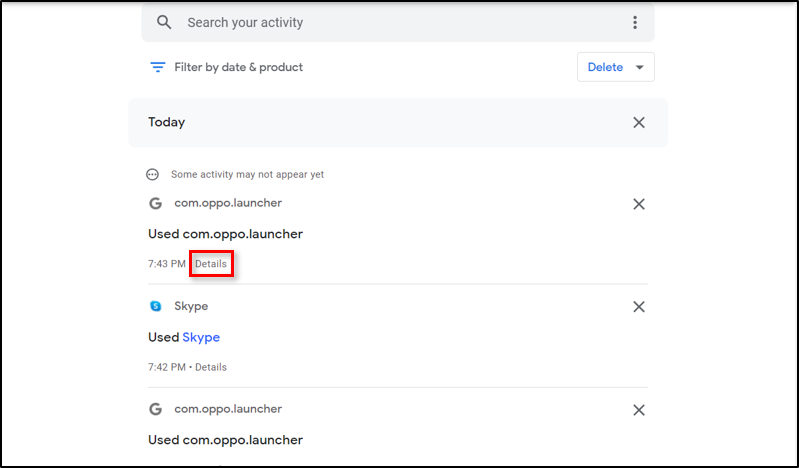799x468 pixels.
Task: Delete first com.oppo.launcher activity entry
Action: point(639,204)
